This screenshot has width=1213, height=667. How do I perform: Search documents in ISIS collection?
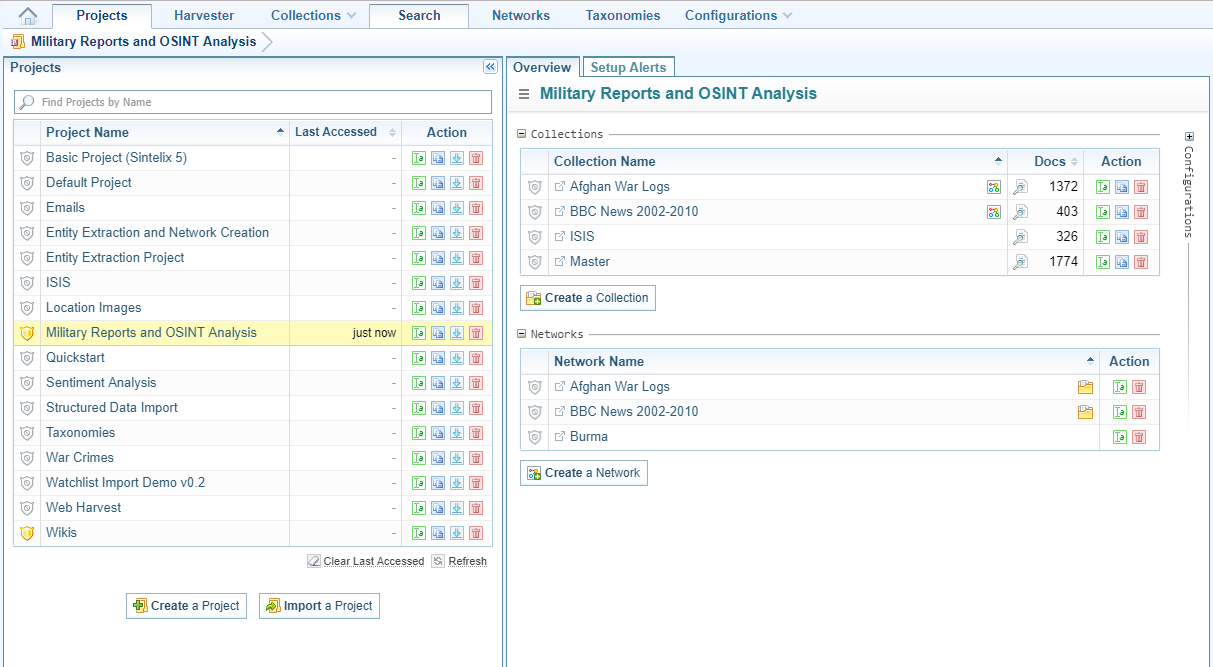coord(1020,237)
